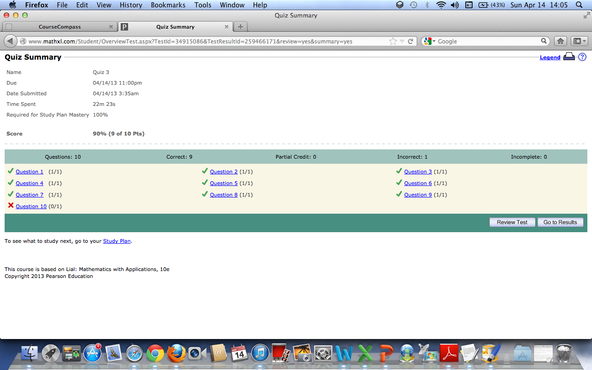Enter full screen with the window arrows icon
The width and height of the screenshot is (592, 370).
pos(586,15)
